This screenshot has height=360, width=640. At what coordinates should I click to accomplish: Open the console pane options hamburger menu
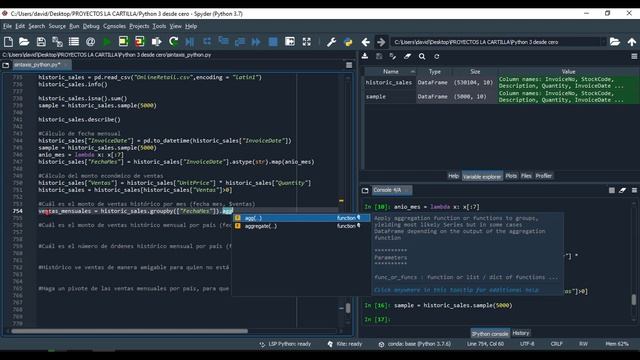point(634,190)
